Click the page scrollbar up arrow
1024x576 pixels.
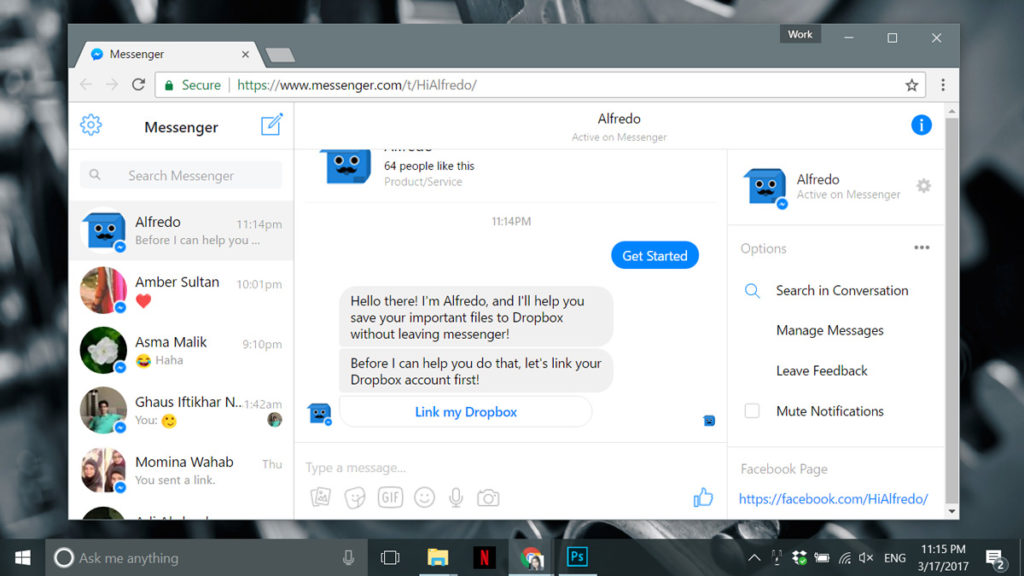(x=952, y=112)
